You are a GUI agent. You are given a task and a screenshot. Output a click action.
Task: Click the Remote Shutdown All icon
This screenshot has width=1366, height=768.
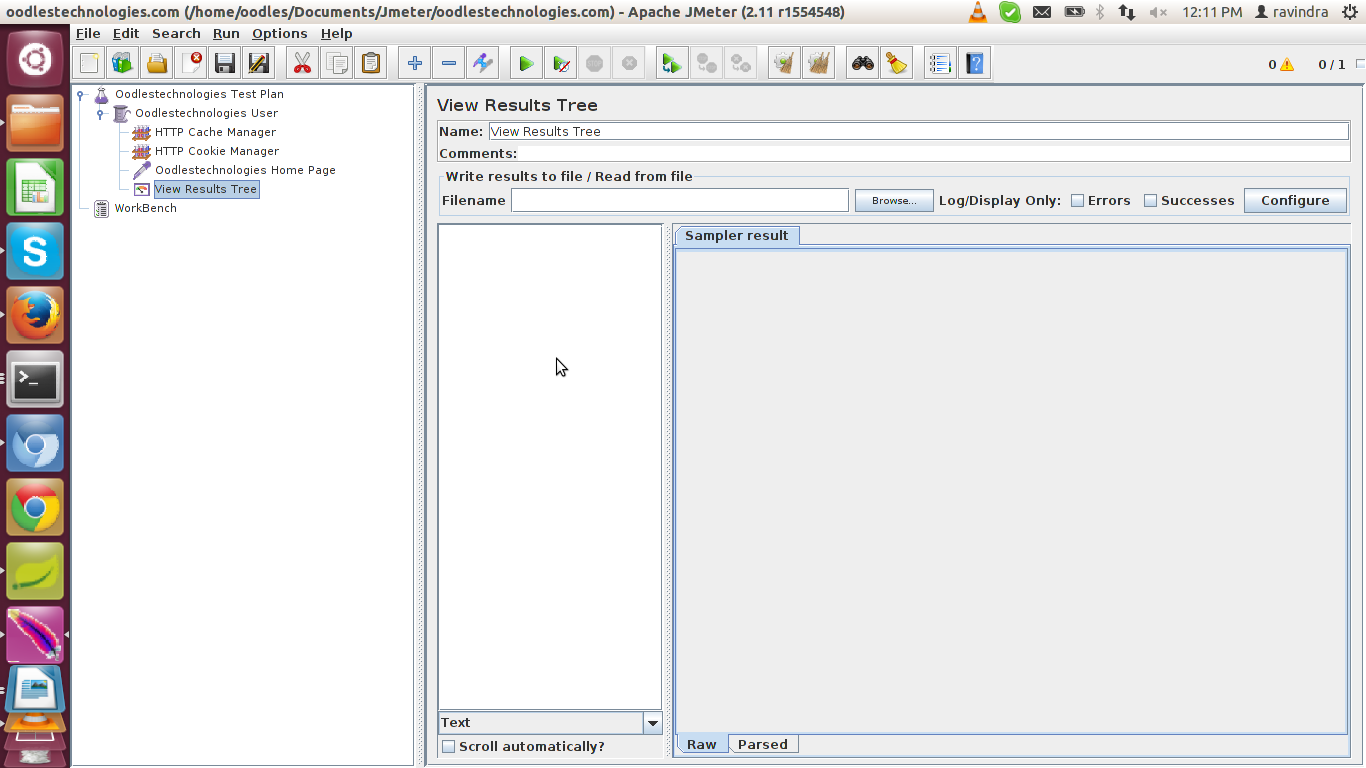pos(741,64)
